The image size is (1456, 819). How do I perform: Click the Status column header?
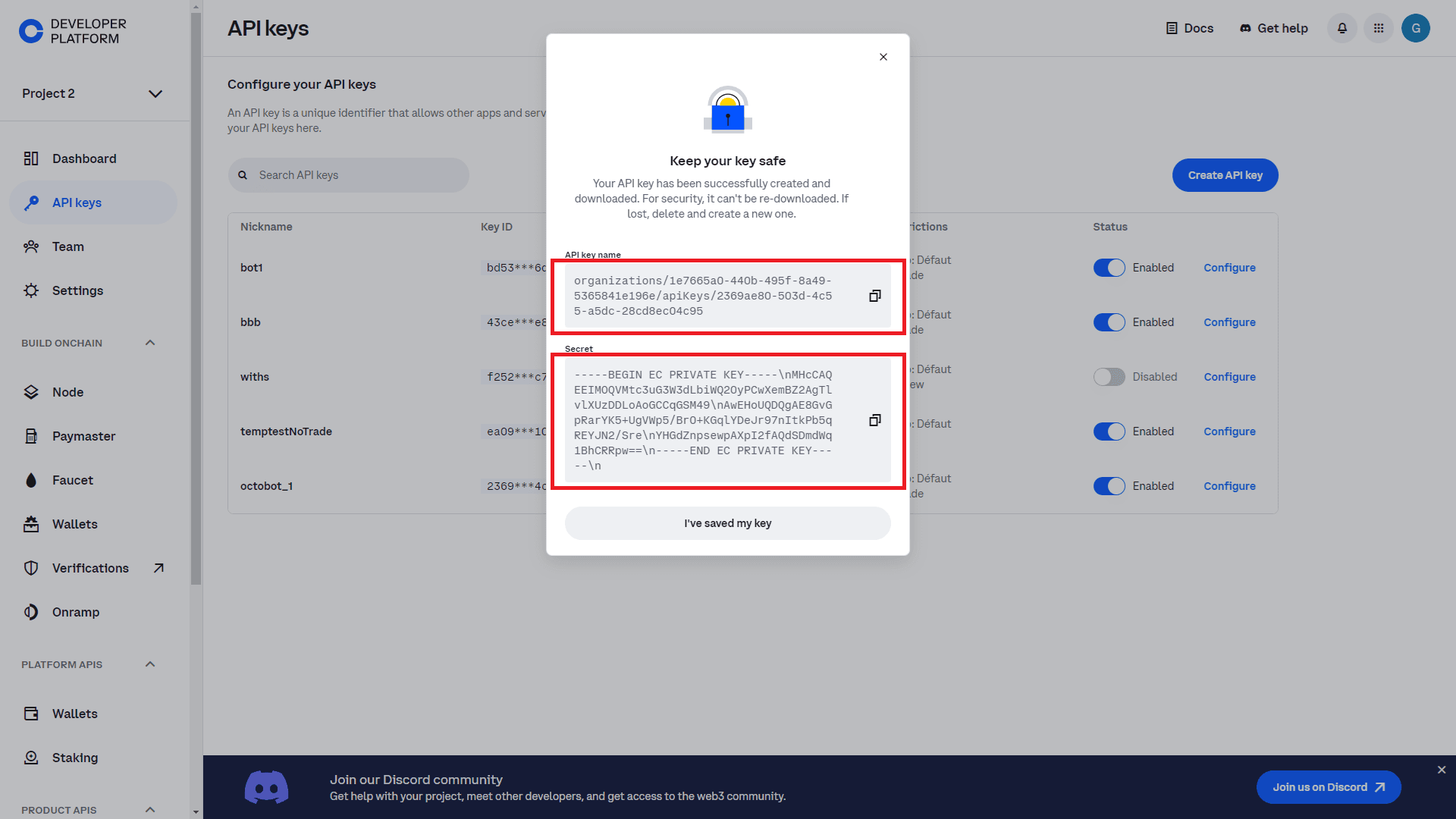(1110, 227)
